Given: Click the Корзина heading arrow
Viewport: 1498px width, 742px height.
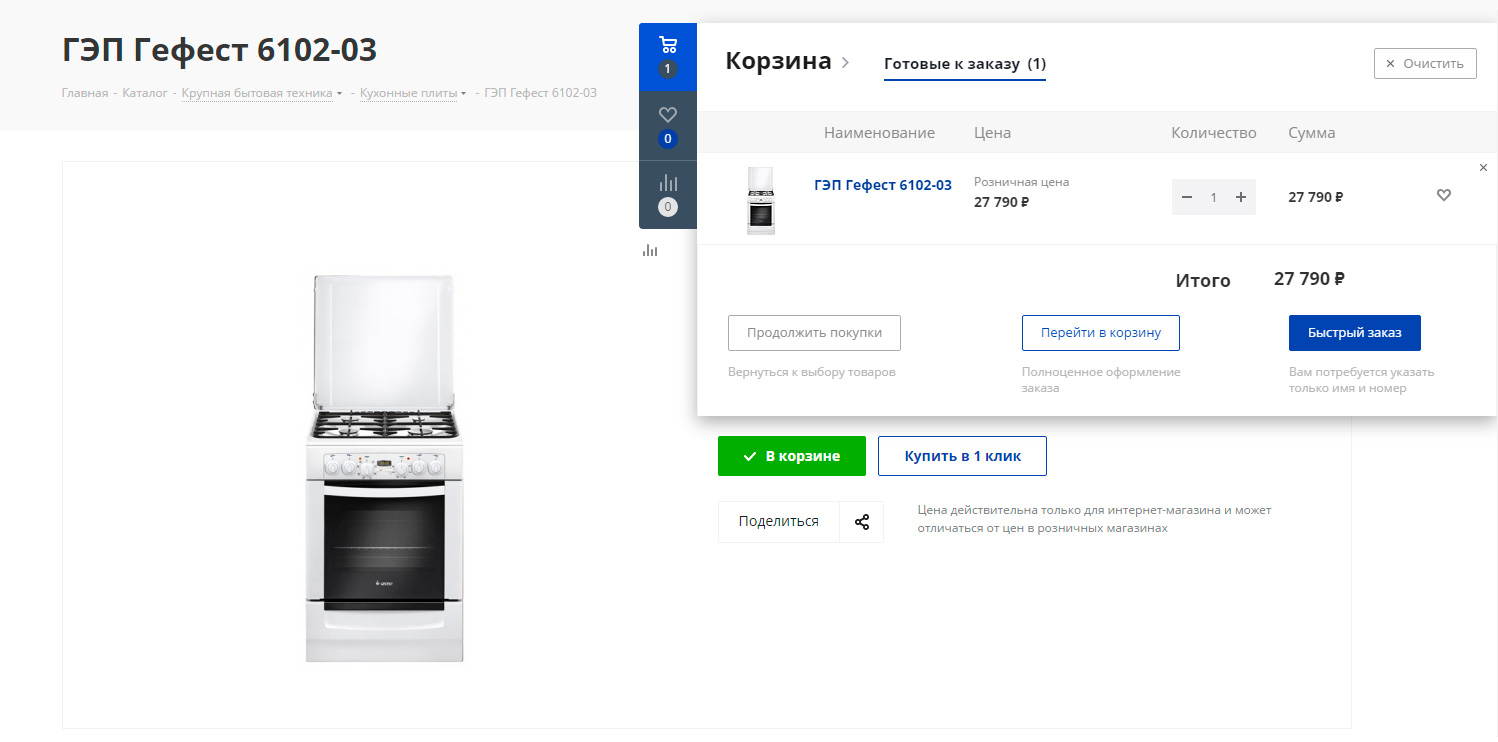Looking at the screenshot, I should tap(845, 62).
